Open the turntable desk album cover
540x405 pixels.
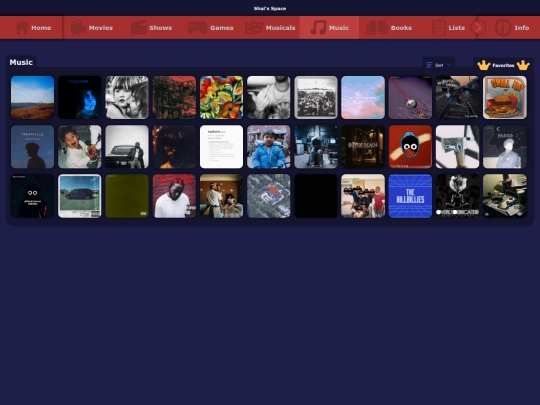click(505, 196)
